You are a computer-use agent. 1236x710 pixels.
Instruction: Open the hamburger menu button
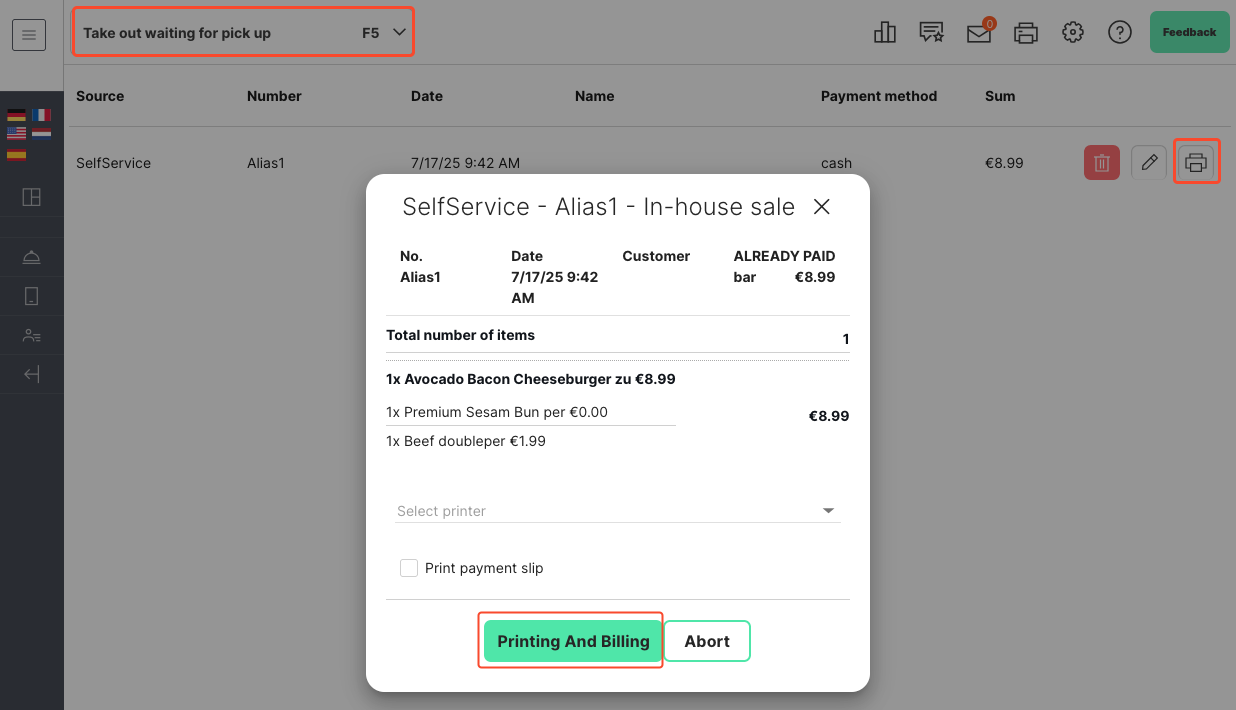click(29, 35)
